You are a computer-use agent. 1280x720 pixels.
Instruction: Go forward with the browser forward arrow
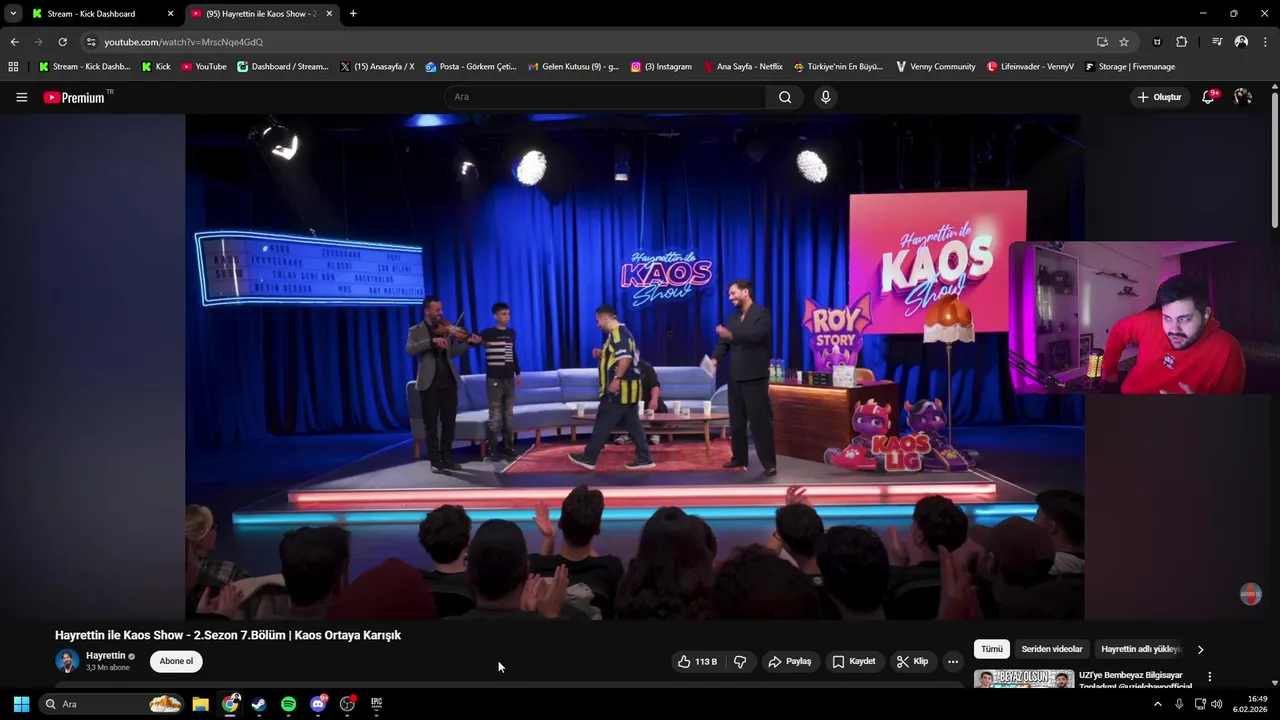tap(38, 42)
